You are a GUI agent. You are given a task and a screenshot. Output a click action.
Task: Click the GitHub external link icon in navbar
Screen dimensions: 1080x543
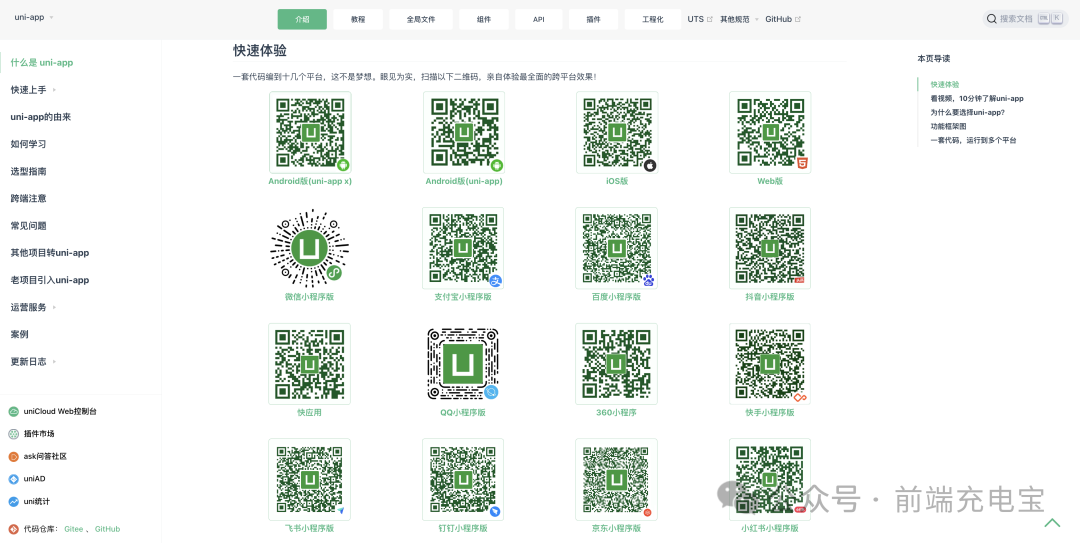click(x=798, y=19)
